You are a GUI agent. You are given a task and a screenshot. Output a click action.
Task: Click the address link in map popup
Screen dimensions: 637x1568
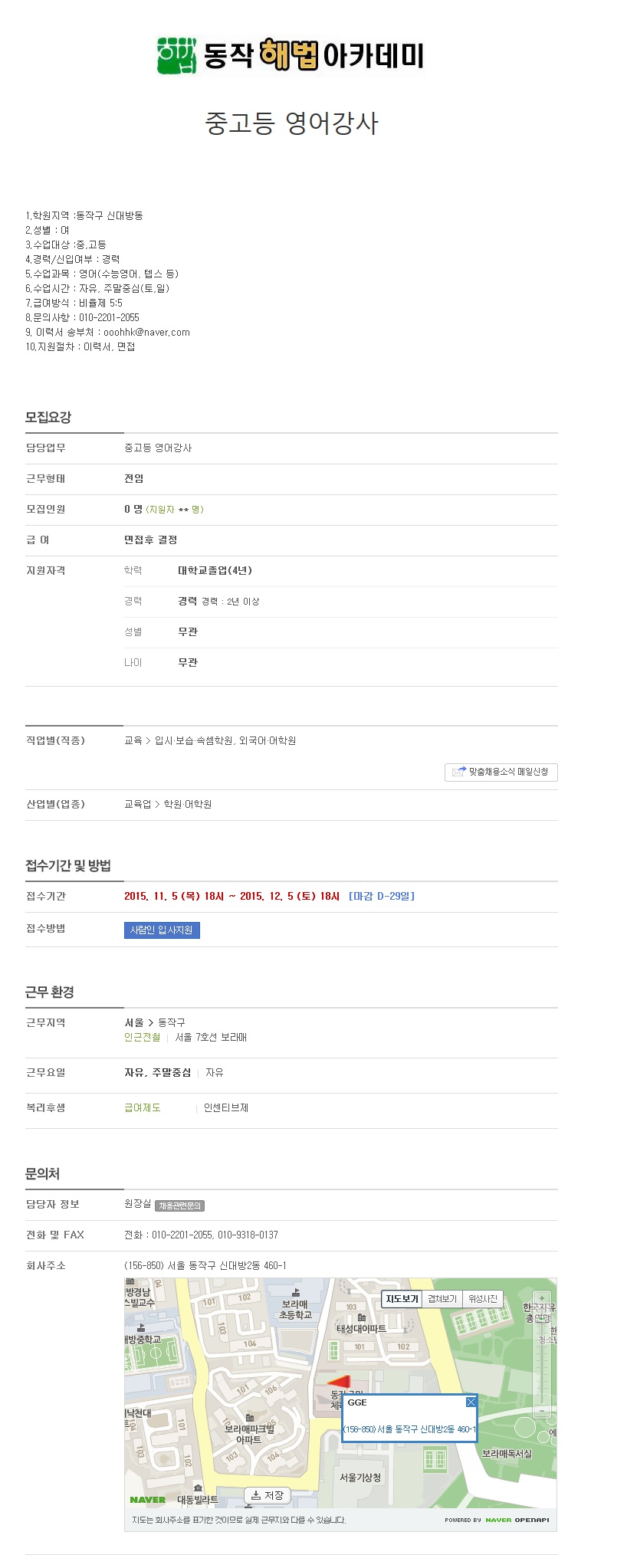[x=409, y=1429]
